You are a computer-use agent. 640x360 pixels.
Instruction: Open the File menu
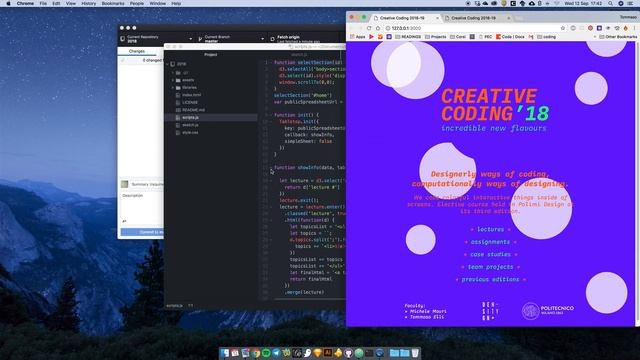[x=43, y=3]
